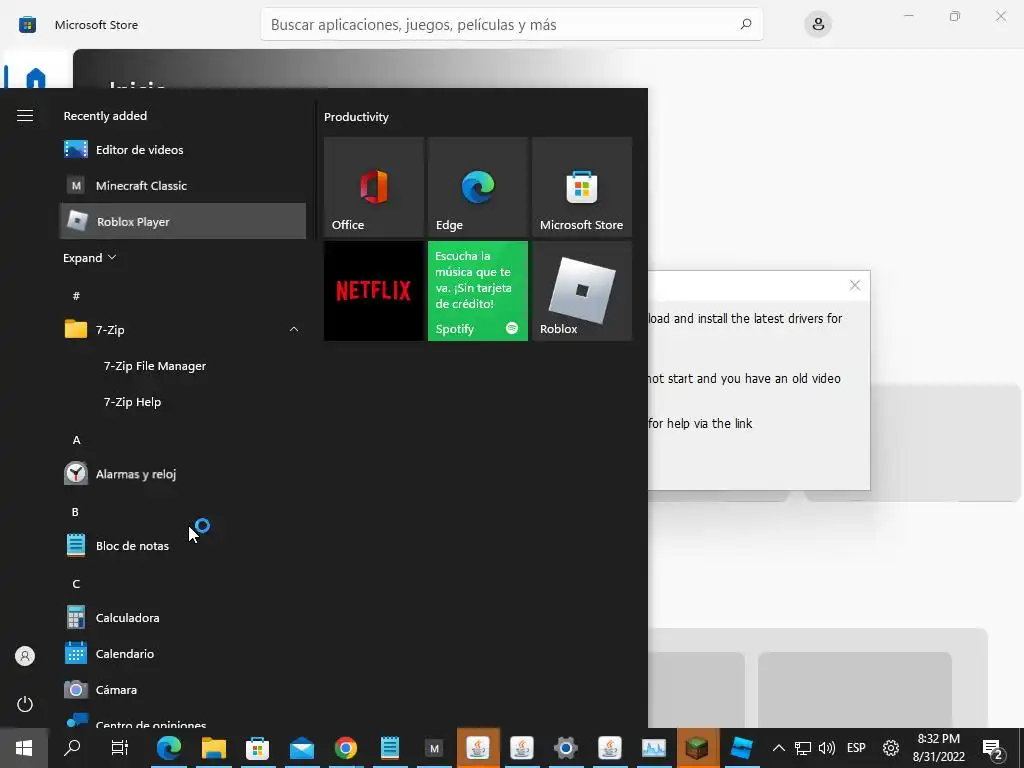
Task: Open the Microsoft Store account profile icon
Action: [818, 24]
